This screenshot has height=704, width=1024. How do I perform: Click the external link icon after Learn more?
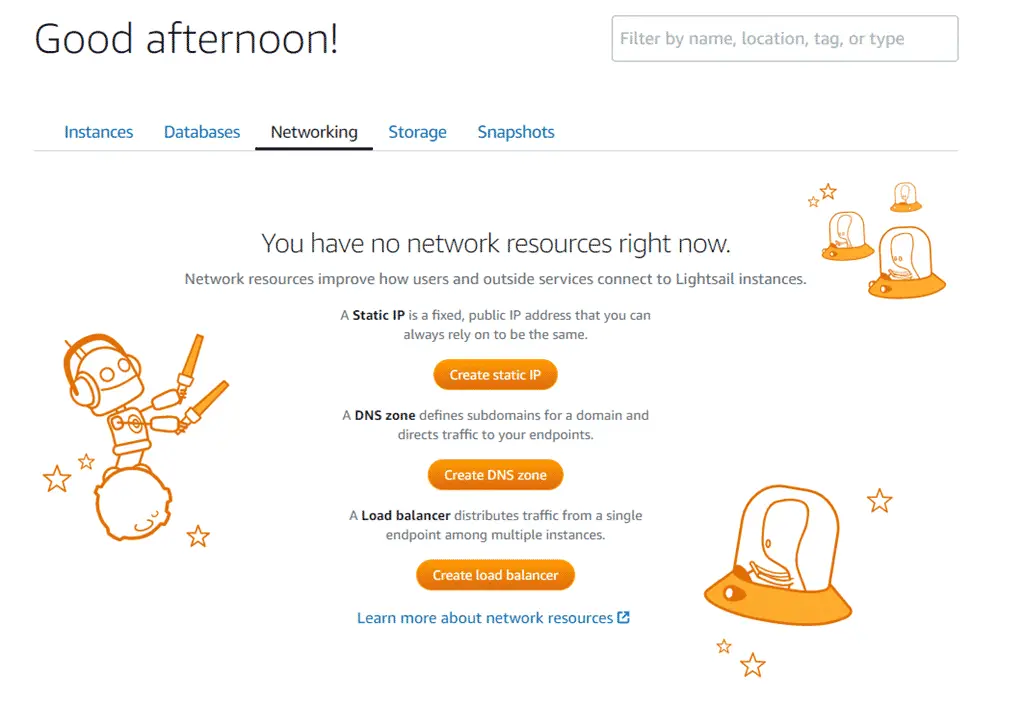[x=624, y=617]
